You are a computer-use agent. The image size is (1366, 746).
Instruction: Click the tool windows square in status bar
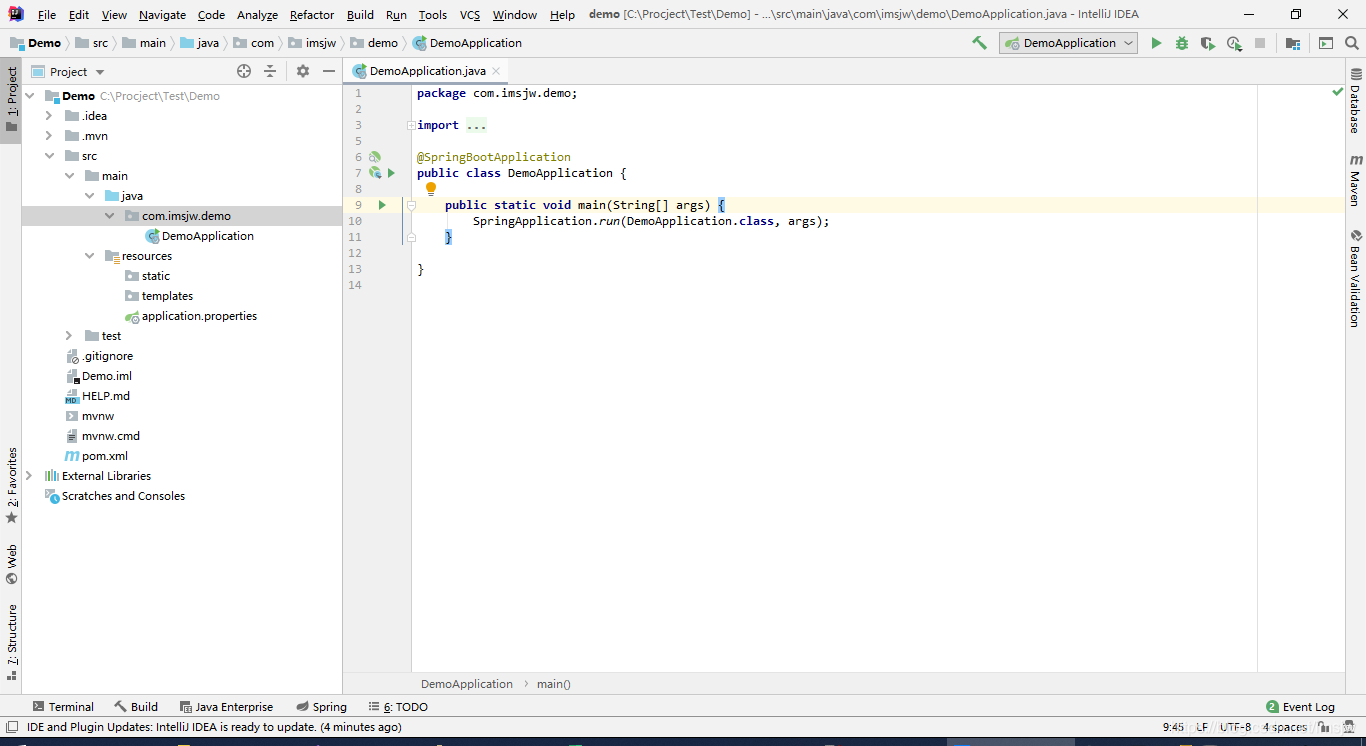click(x=11, y=727)
